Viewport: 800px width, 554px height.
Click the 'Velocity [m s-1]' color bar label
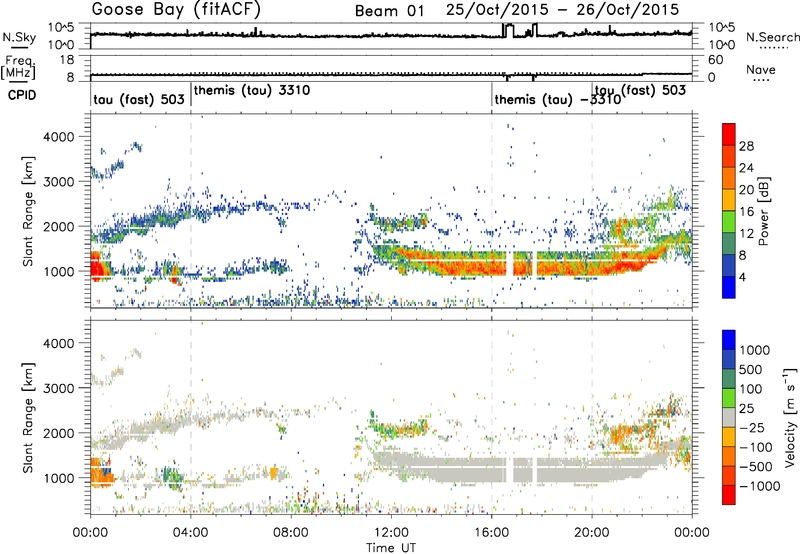(x=790, y=417)
